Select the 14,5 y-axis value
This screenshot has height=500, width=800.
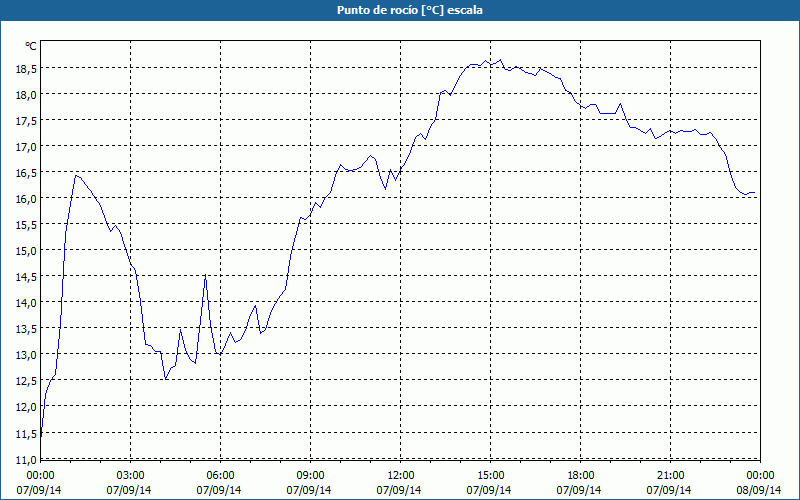point(26,277)
